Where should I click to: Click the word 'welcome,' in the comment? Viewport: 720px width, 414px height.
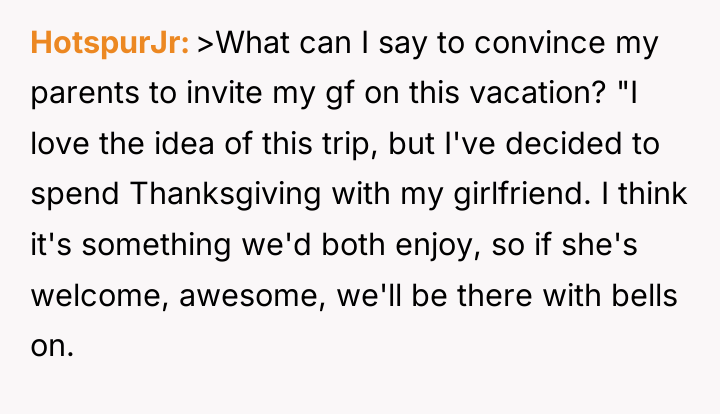tap(100, 296)
